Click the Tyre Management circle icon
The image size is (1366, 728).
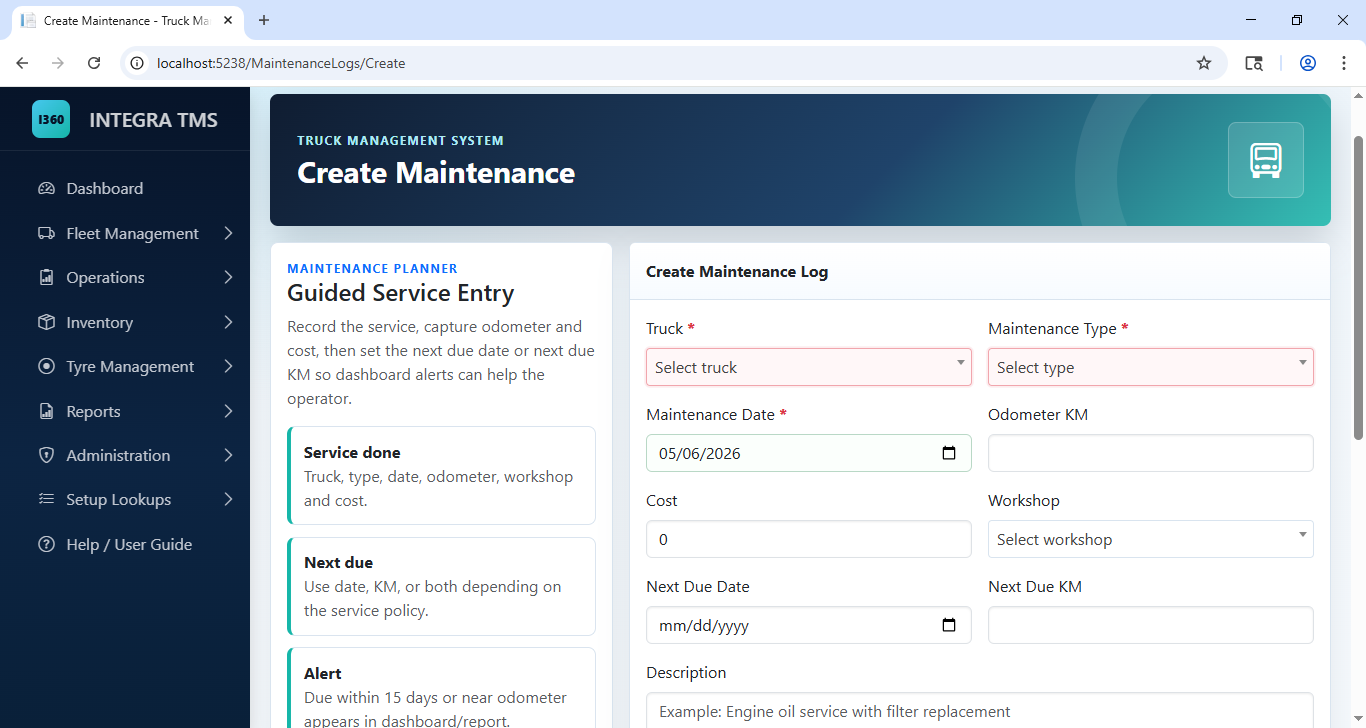(x=46, y=367)
